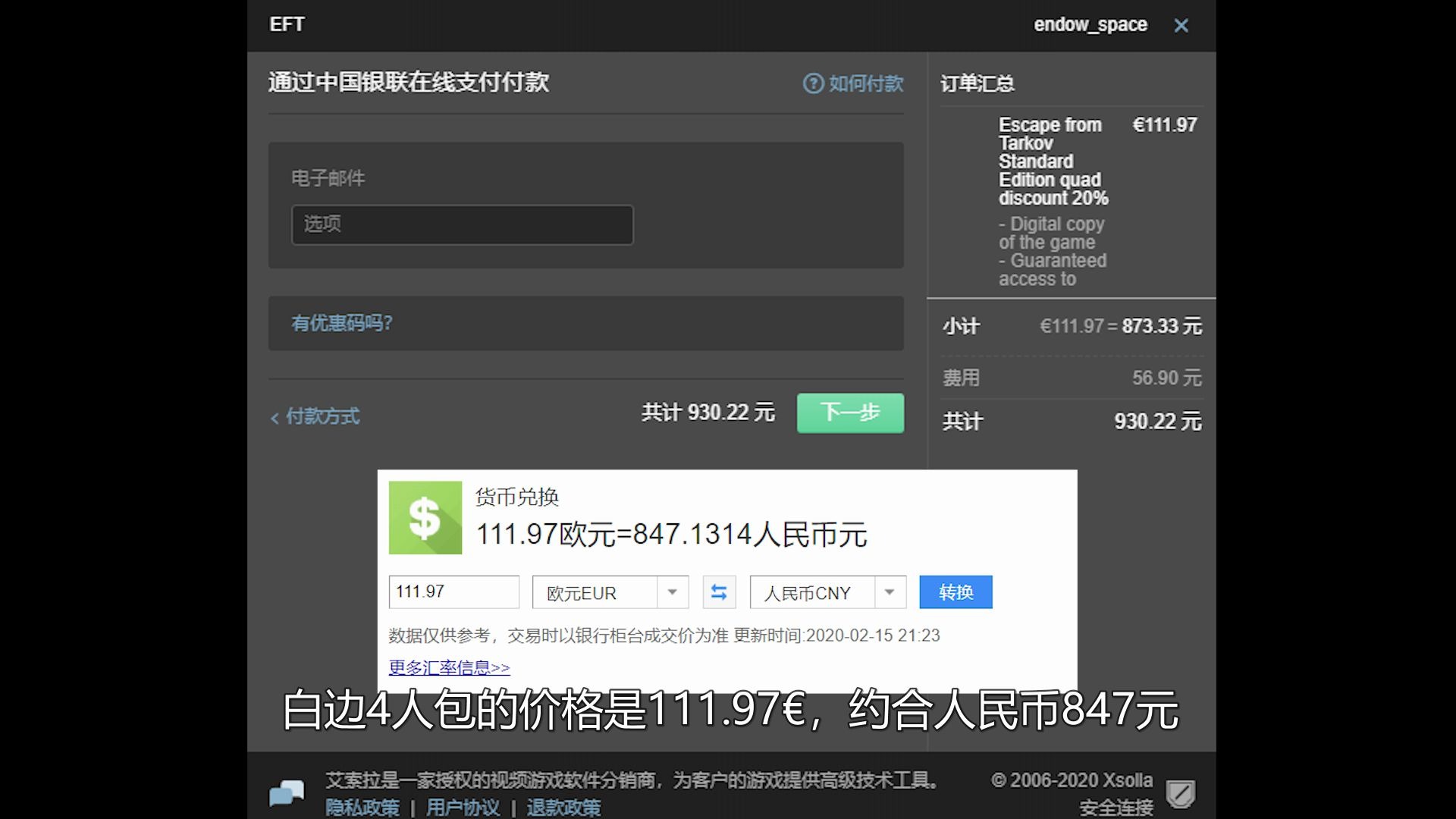Click the green dollar currency exchange icon
Viewport: 1456px width, 819px height.
click(425, 518)
